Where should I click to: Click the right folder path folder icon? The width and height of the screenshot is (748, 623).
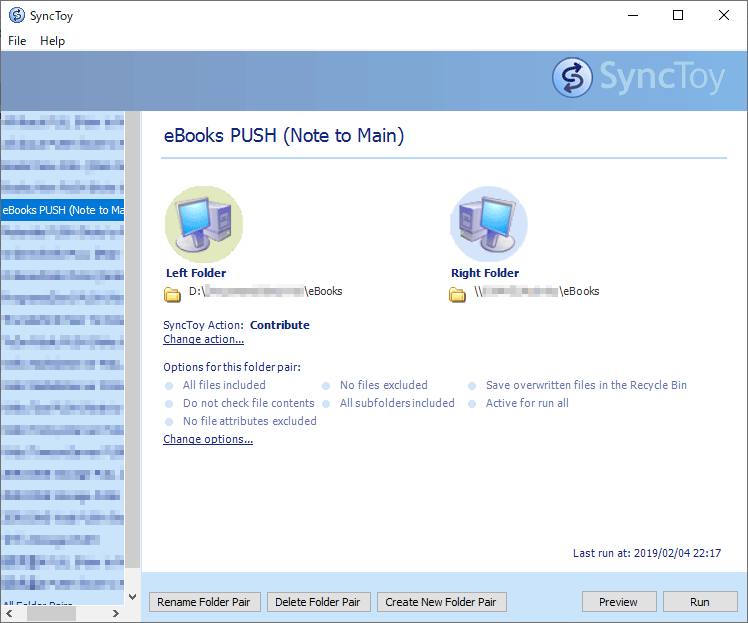tap(457, 294)
